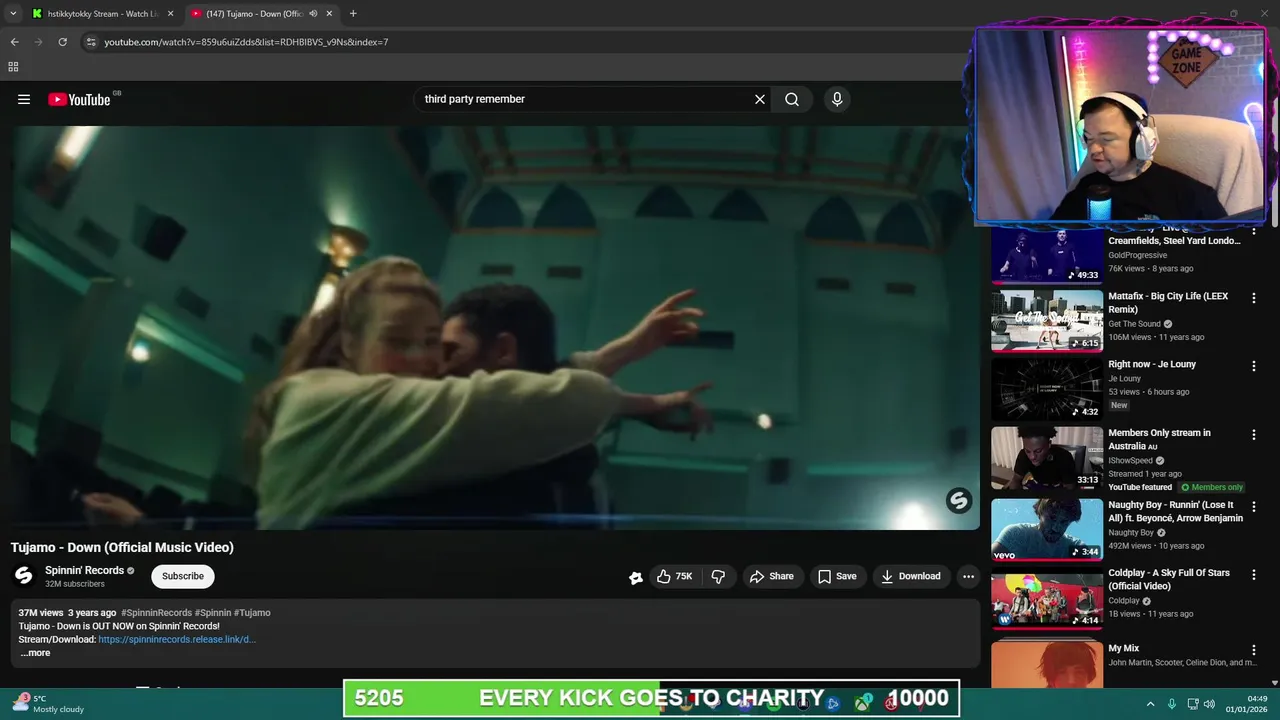
Task: Open a new browser tab
Action: pos(353,14)
